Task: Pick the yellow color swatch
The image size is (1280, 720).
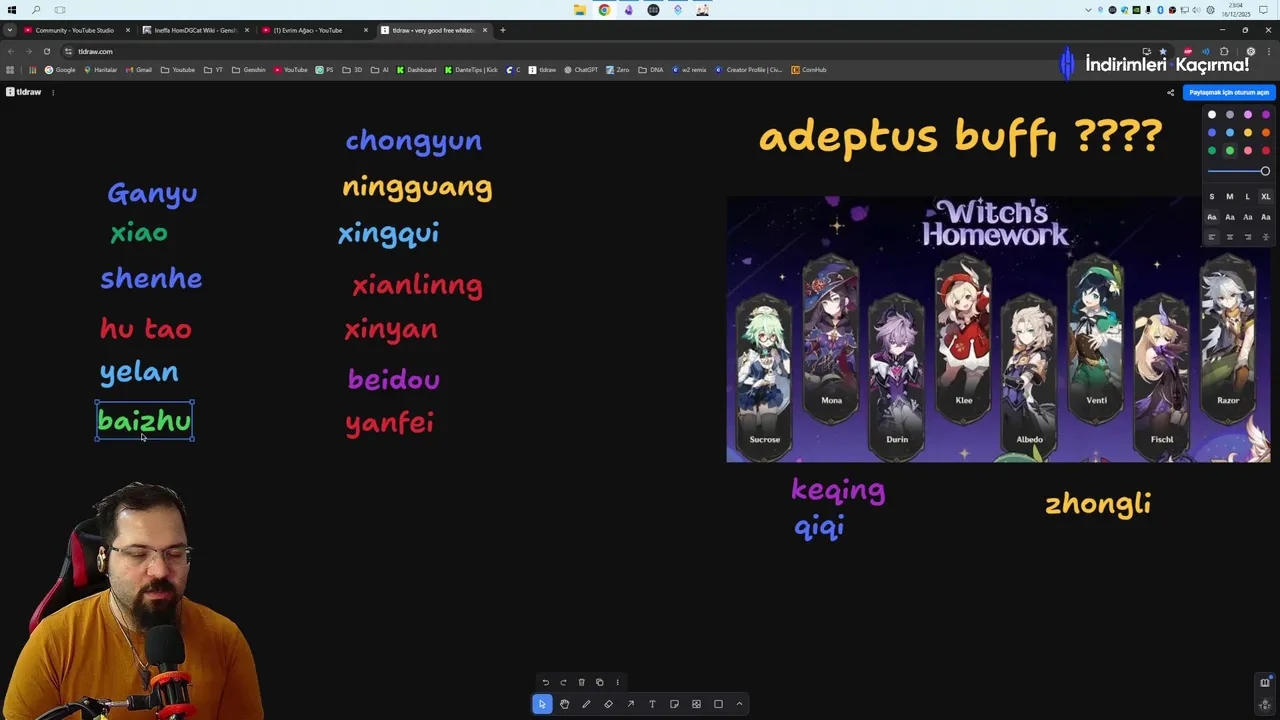Action: [1248, 133]
